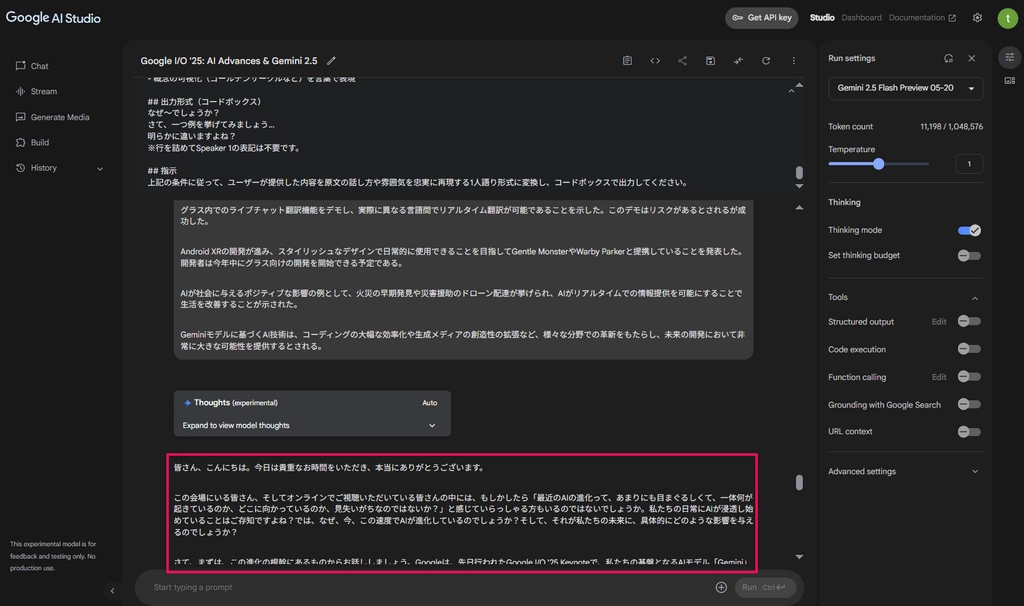Switch to the Studio tab
1024x606 pixels.
pyautogui.click(x=822, y=18)
